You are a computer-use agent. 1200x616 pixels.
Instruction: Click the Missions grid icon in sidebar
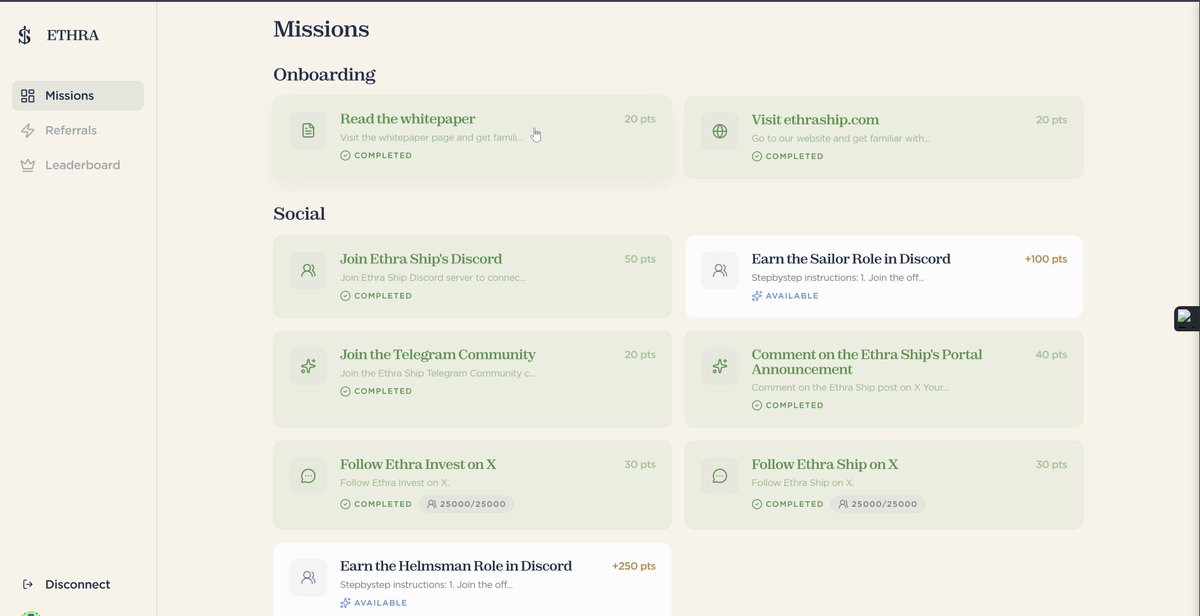click(x=28, y=96)
